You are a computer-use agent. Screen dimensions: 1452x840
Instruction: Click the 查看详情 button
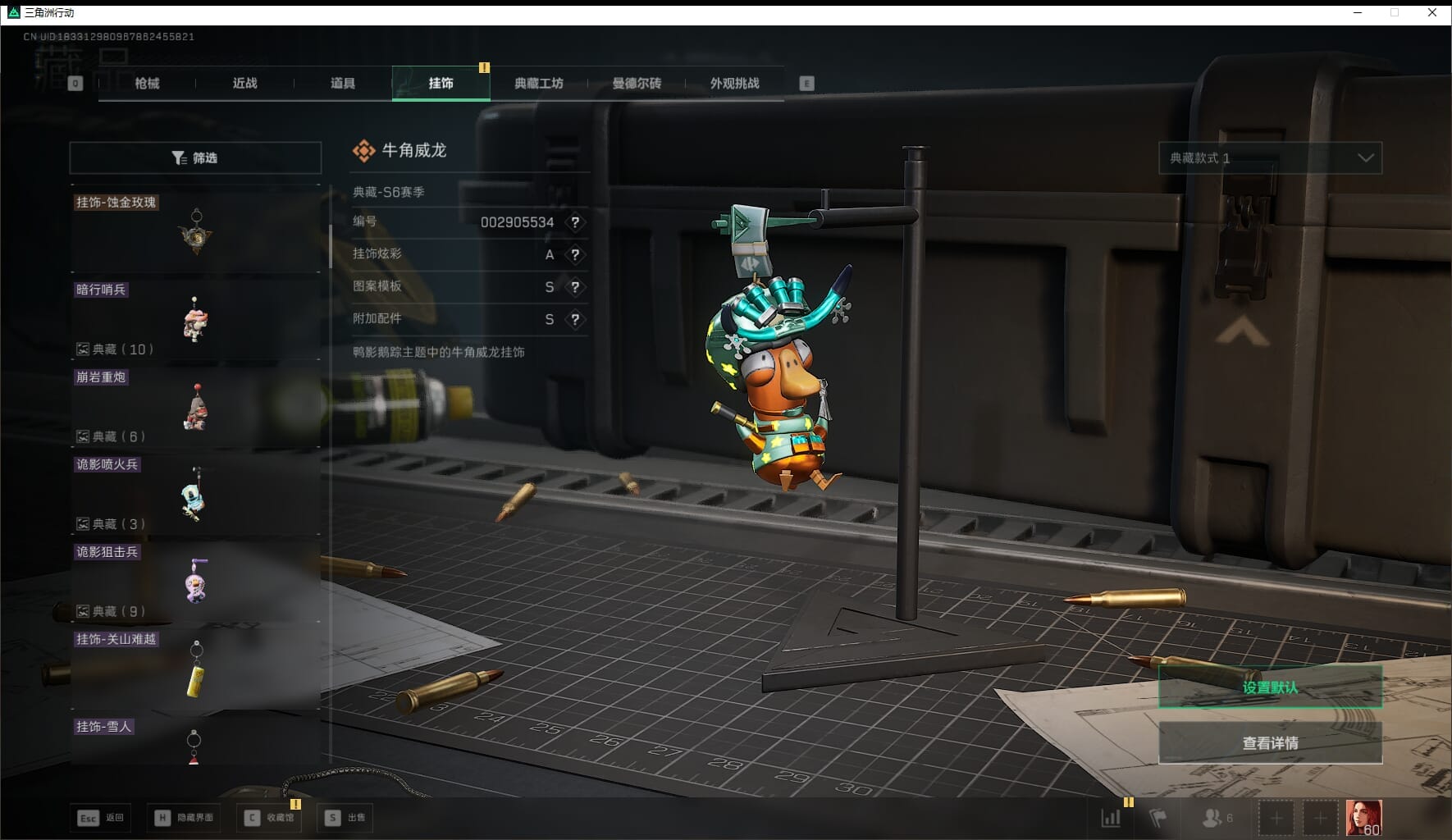[x=1270, y=743]
